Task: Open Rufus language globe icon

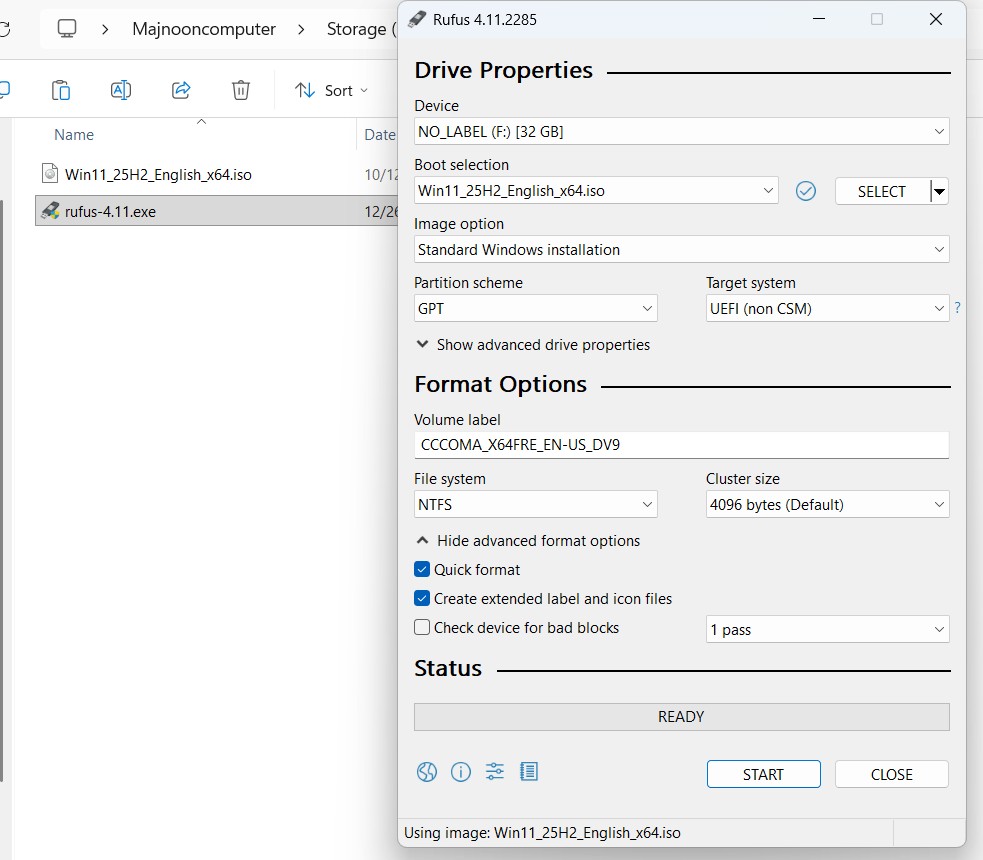Action: click(x=427, y=772)
